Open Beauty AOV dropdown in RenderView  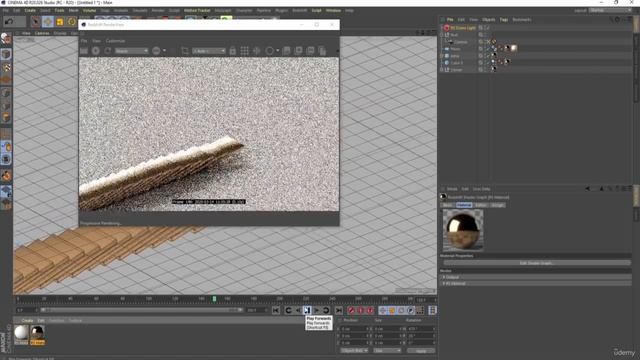point(131,51)
